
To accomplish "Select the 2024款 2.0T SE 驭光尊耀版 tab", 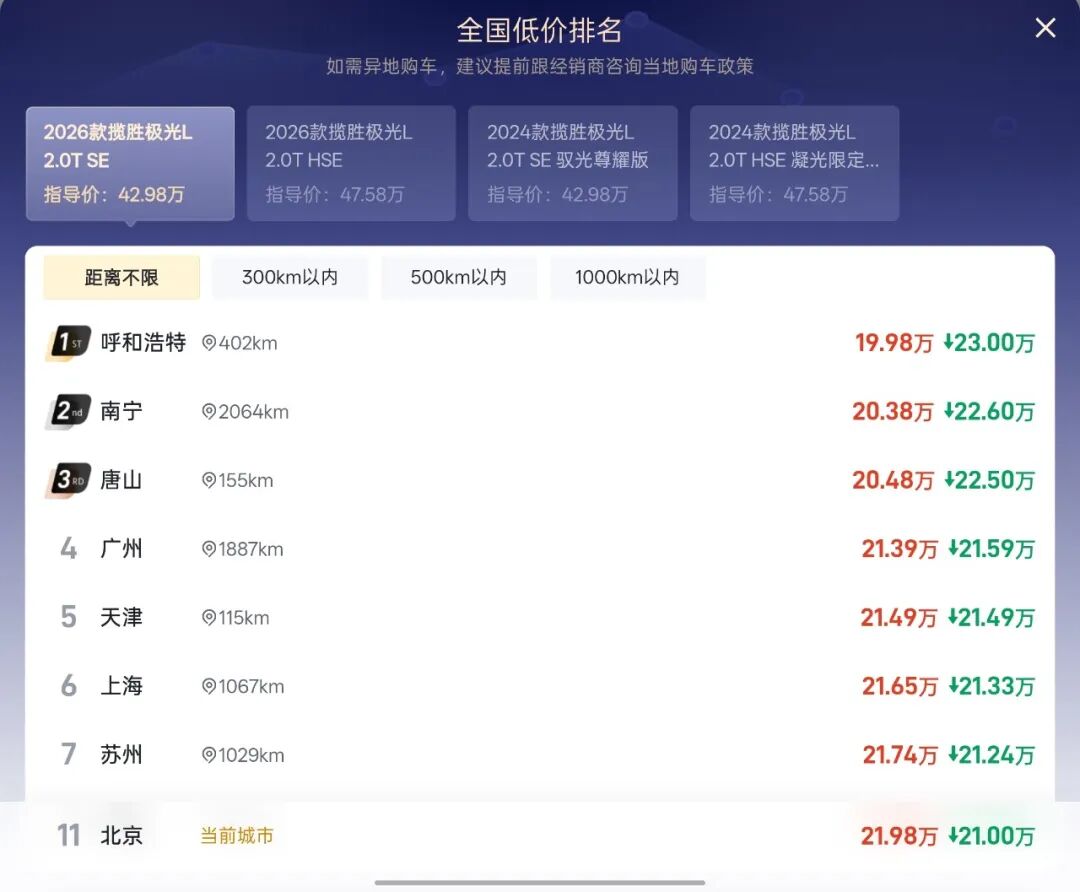I will (572, 164).
